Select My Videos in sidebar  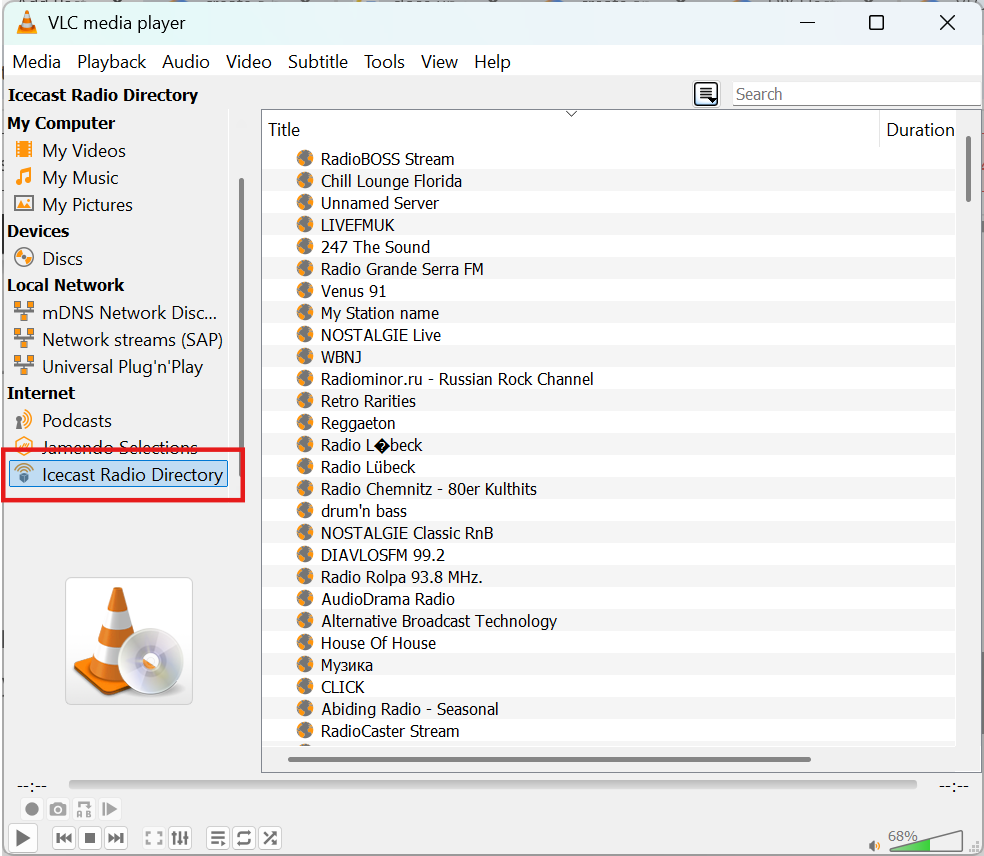(x=83, y=151)
